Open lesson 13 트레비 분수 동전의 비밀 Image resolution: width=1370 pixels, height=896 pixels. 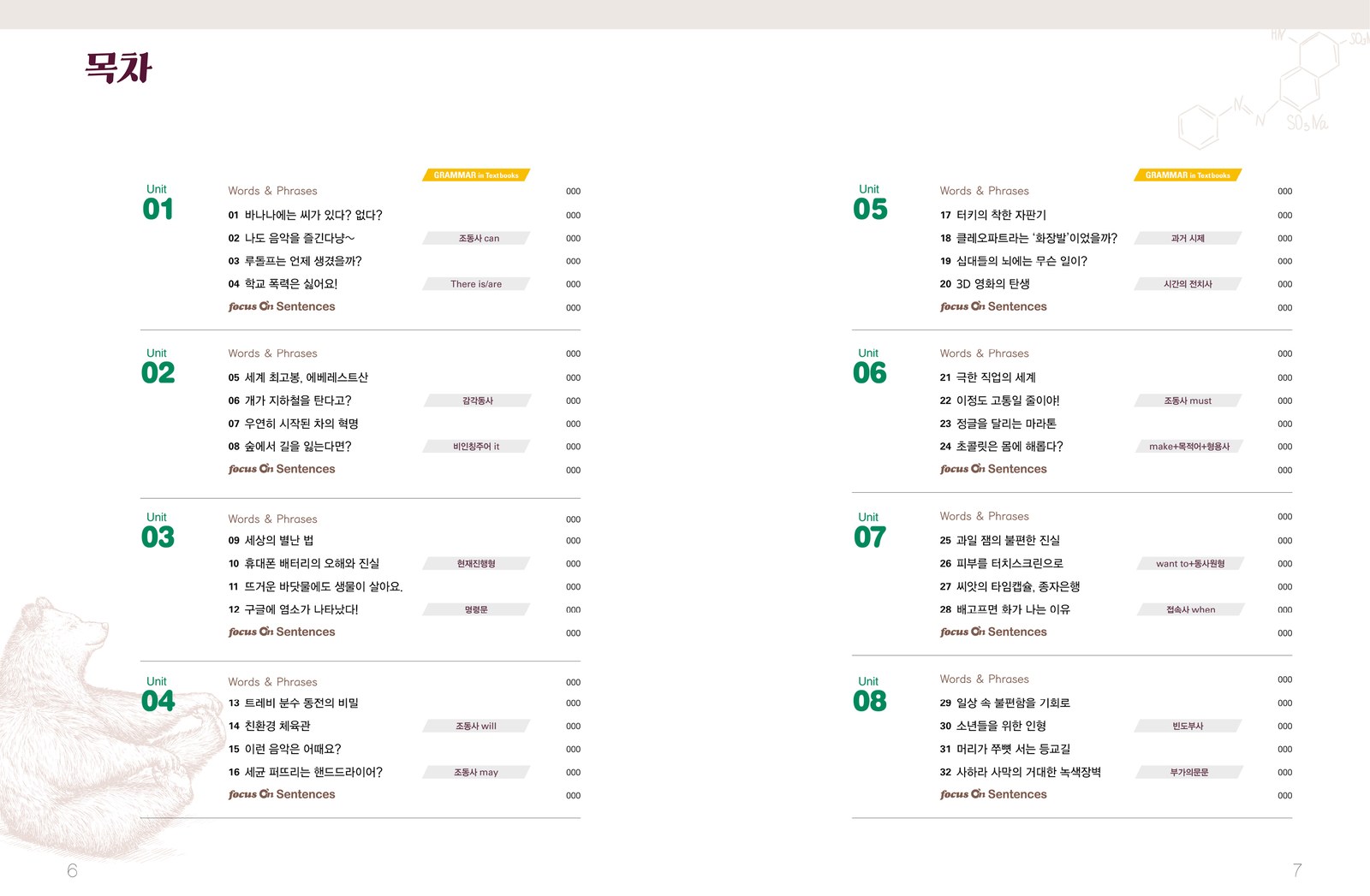pos(293,703)
